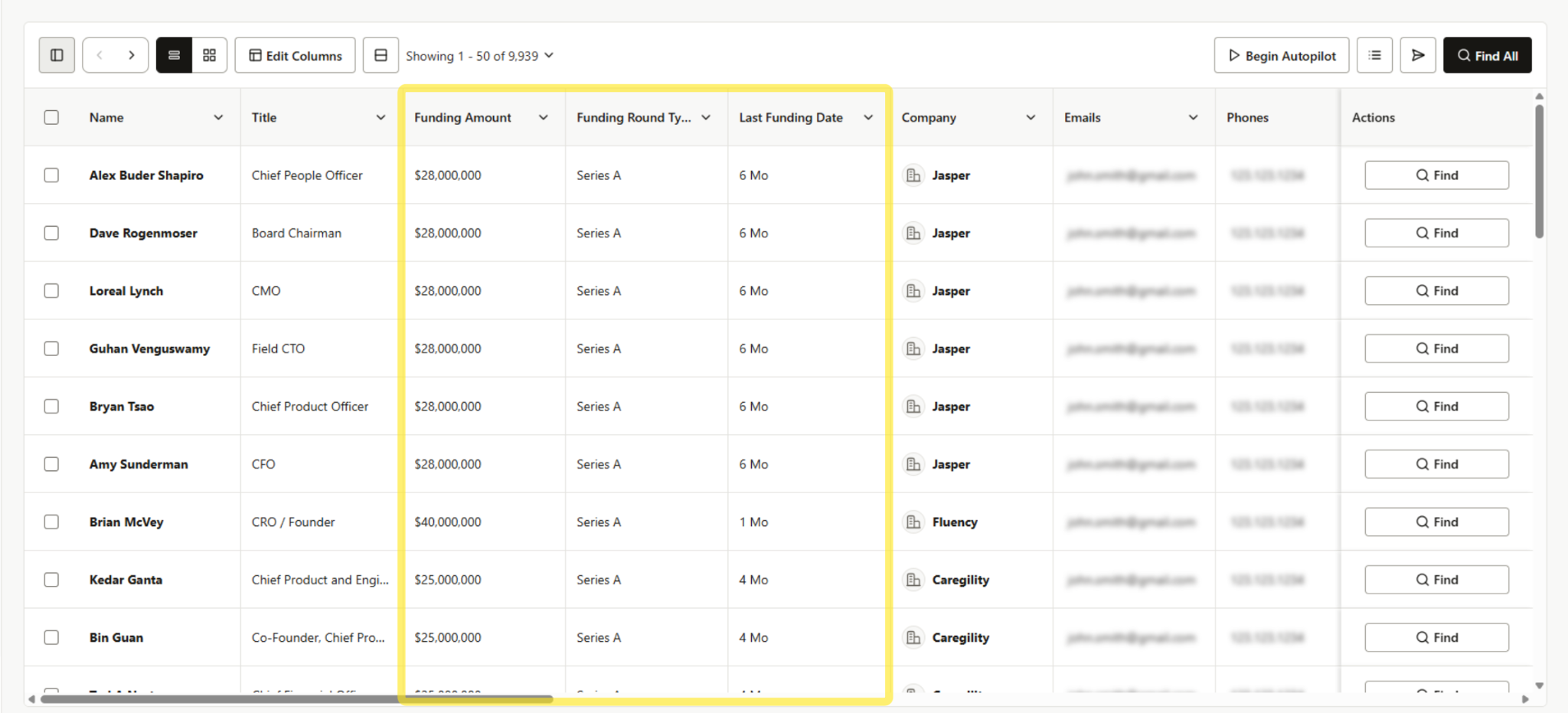This screenshot has height=713, width=1568.
Task: Click the Actions column header
Action: pyautogui.click(x=1373, y=117)
